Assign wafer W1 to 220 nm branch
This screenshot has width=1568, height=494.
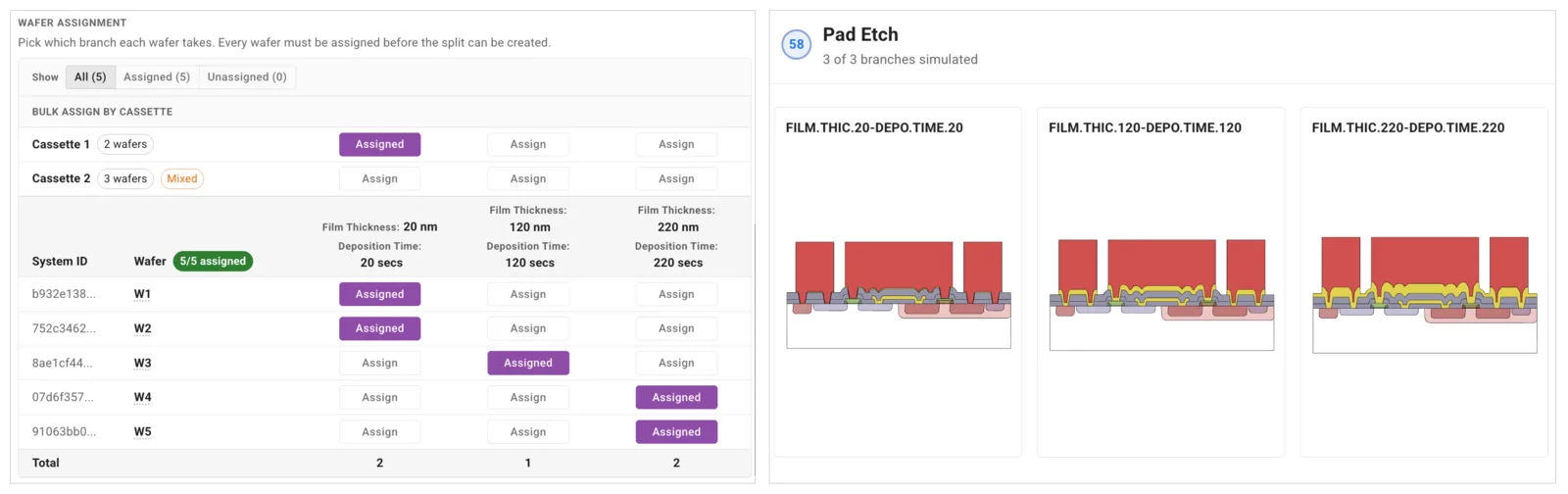pos(676,294)
